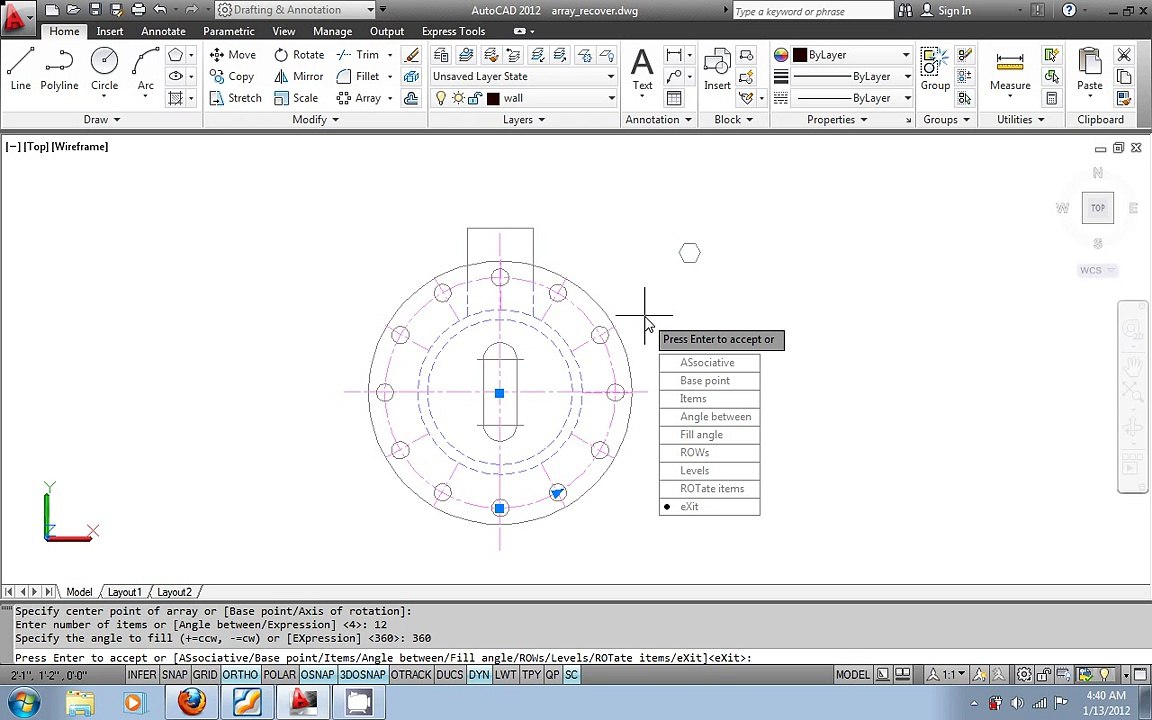Click the Measure tool
Screen dimensions: 1152x720
(x=1009, y=71)
